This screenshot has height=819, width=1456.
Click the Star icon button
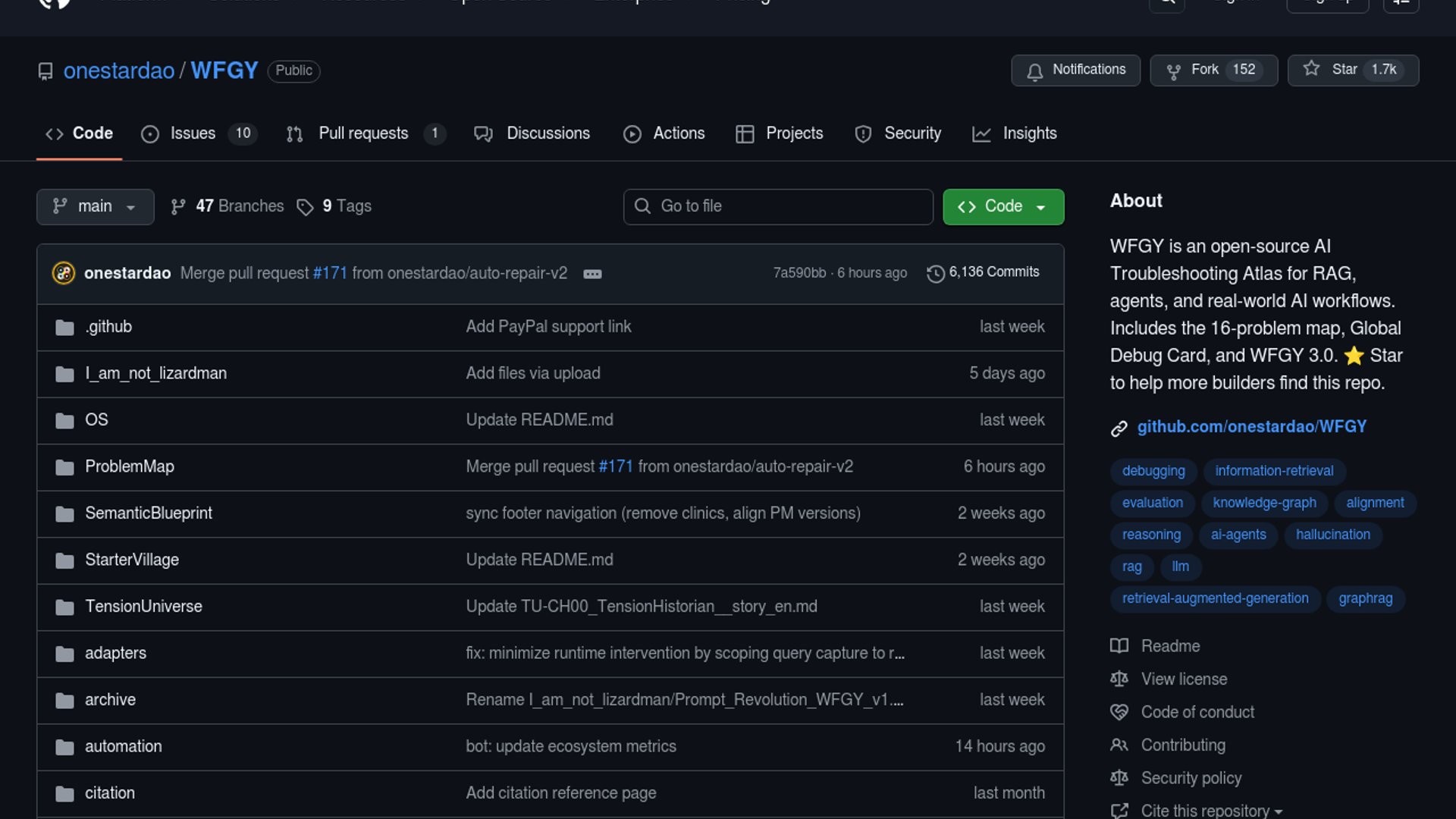point(1311,69)
